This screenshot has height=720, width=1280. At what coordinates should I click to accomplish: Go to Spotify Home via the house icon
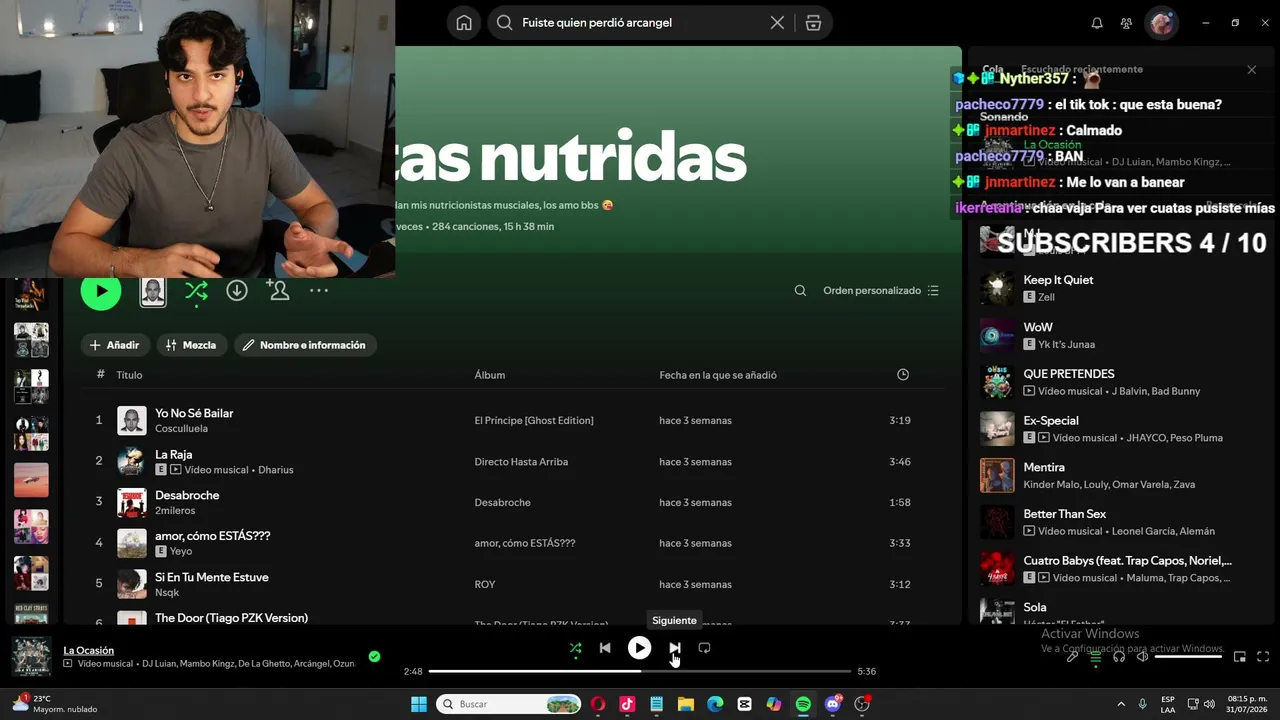pos(464,23)
